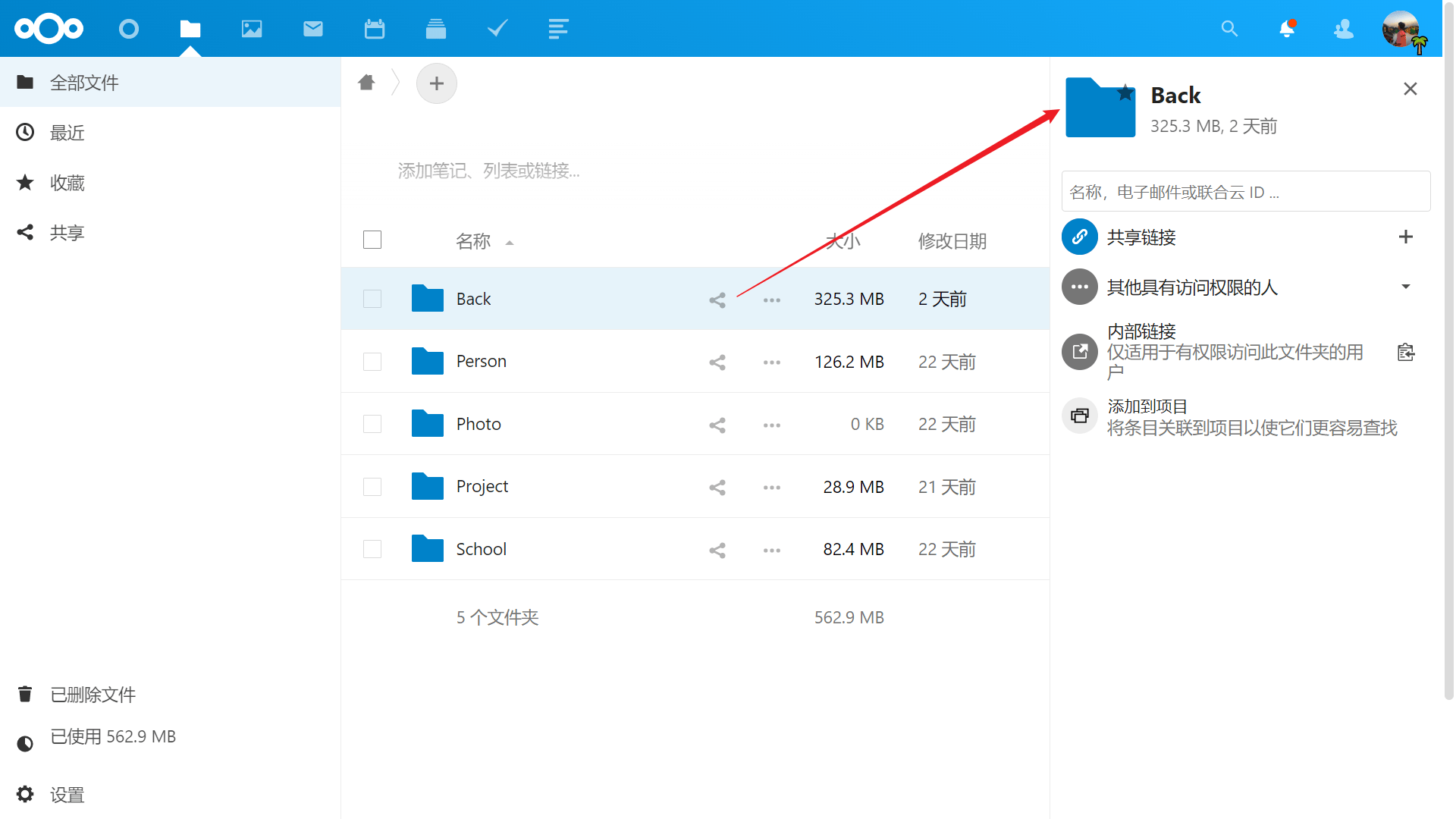Open the Contacts icon in header
Image resolution: width=1456 pixels, height=819 pixels.
coord(1344,29)
